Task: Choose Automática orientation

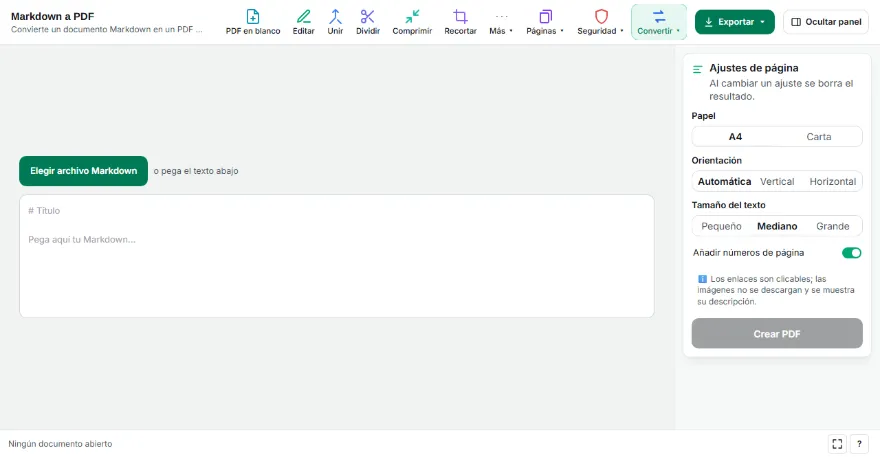Action: pyautogui.click(x=724, y=181)
